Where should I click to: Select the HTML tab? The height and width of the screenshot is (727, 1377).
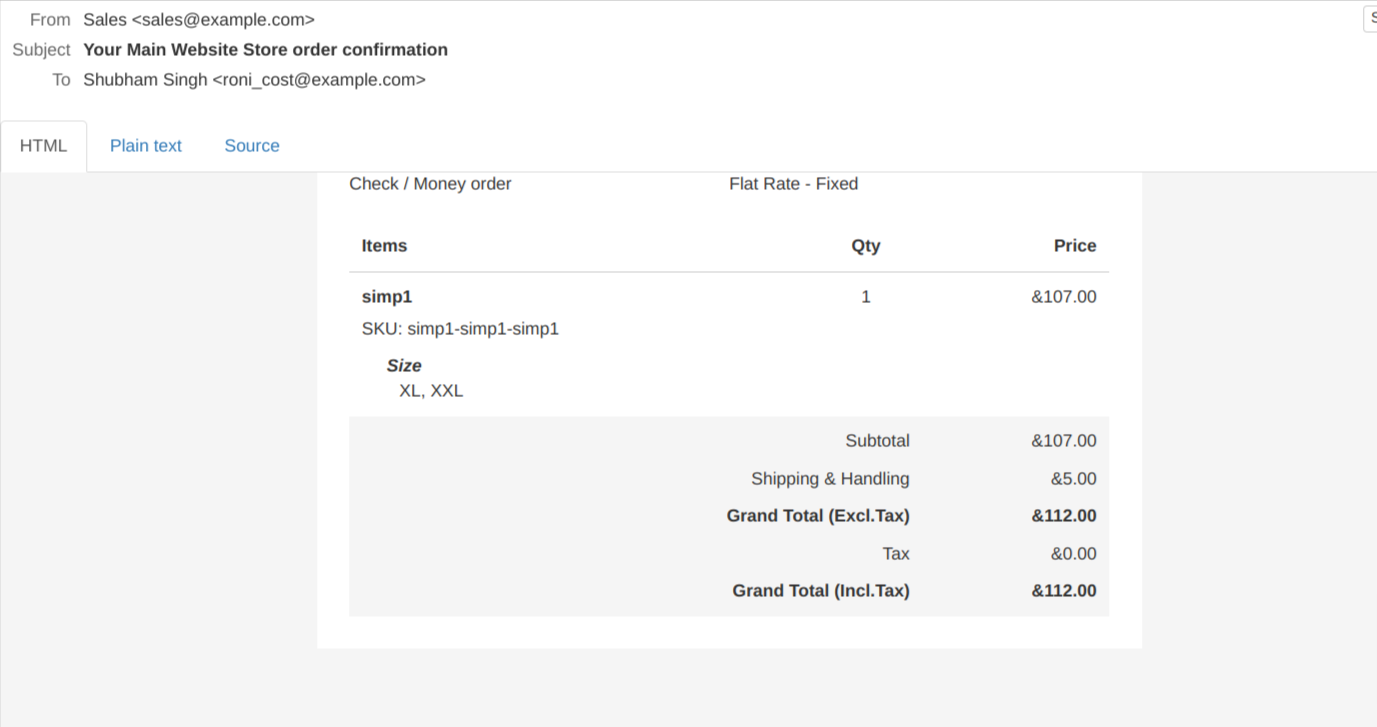[43, 145]
